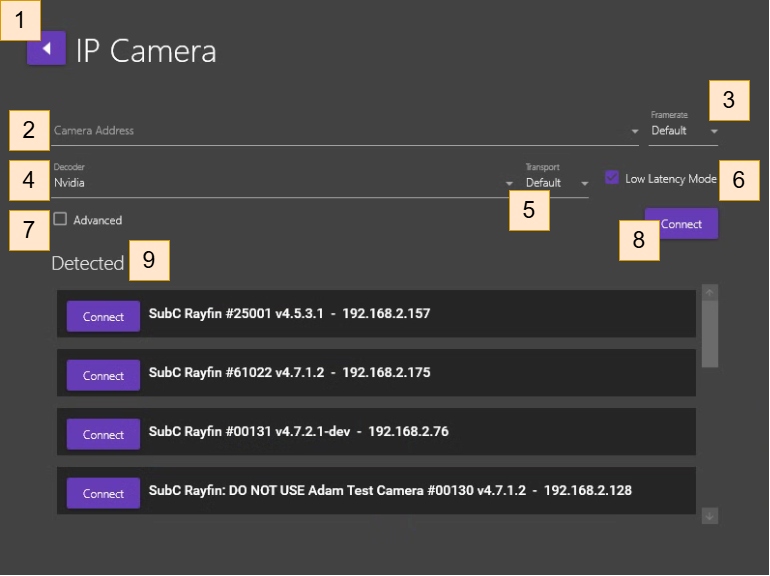Enable the Advanced checkbox
The height and width of the screenshot is (576, 770).
(61, 220)
